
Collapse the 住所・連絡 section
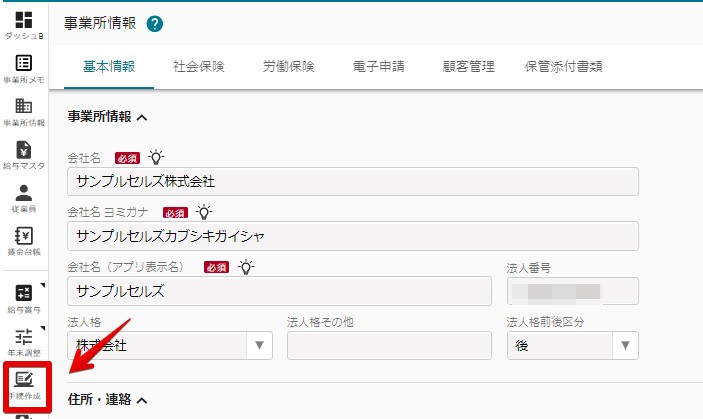(108, 399)
